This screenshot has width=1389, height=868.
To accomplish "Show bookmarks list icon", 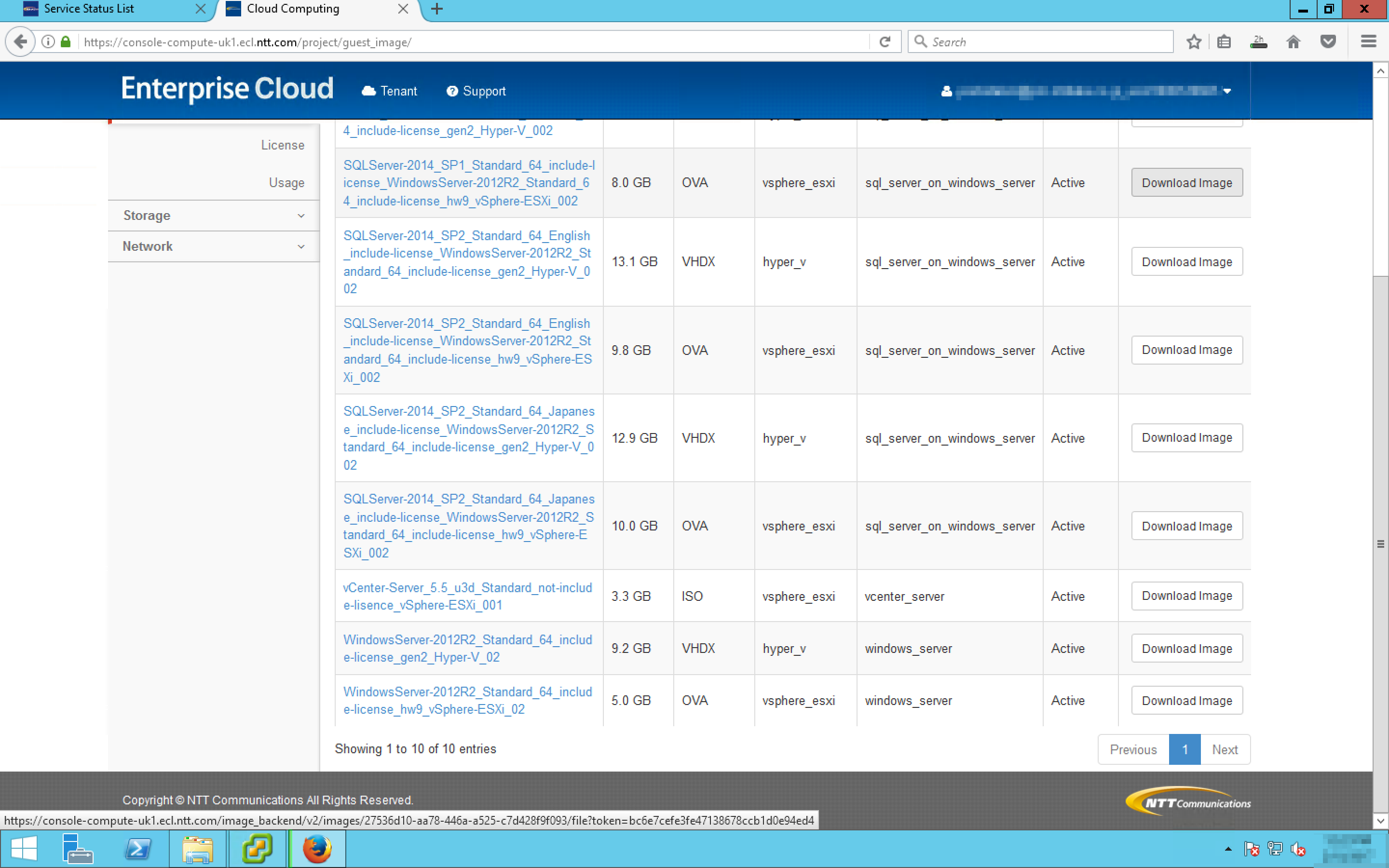I will pyautogui.click(x=1224, y=42).
